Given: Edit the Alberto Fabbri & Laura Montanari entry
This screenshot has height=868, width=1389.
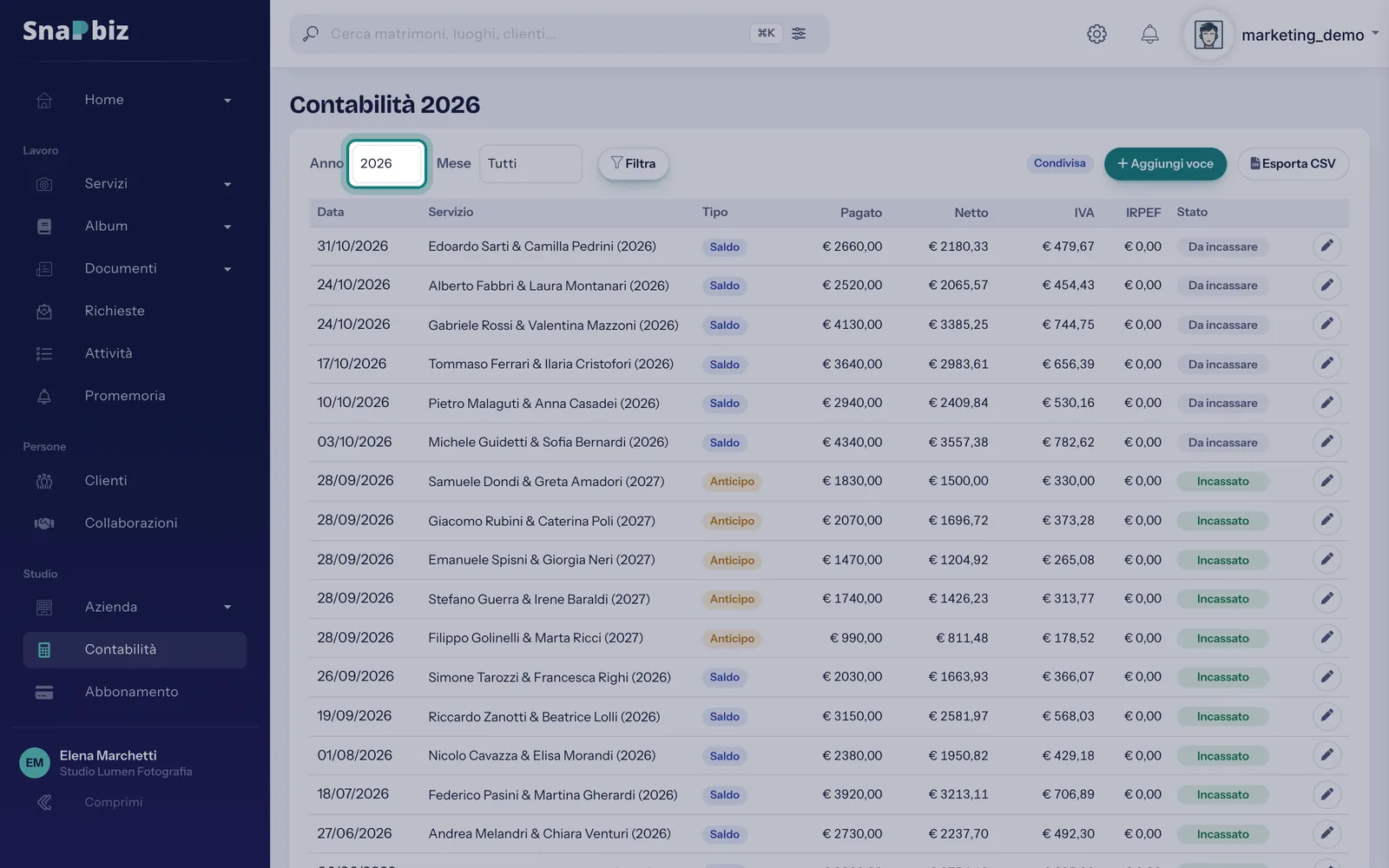Looking at the screenshot, I should pyautogui.click(x=1326, y=285).
